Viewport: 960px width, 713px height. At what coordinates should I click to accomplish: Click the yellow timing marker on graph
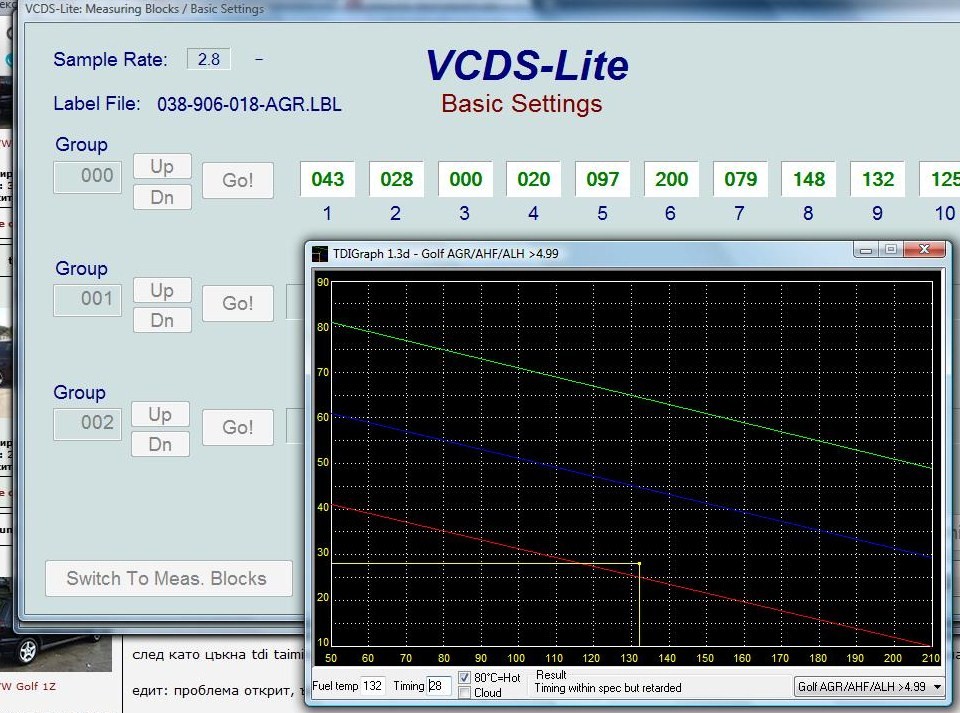pyautogui.click(x=639, y=564)
